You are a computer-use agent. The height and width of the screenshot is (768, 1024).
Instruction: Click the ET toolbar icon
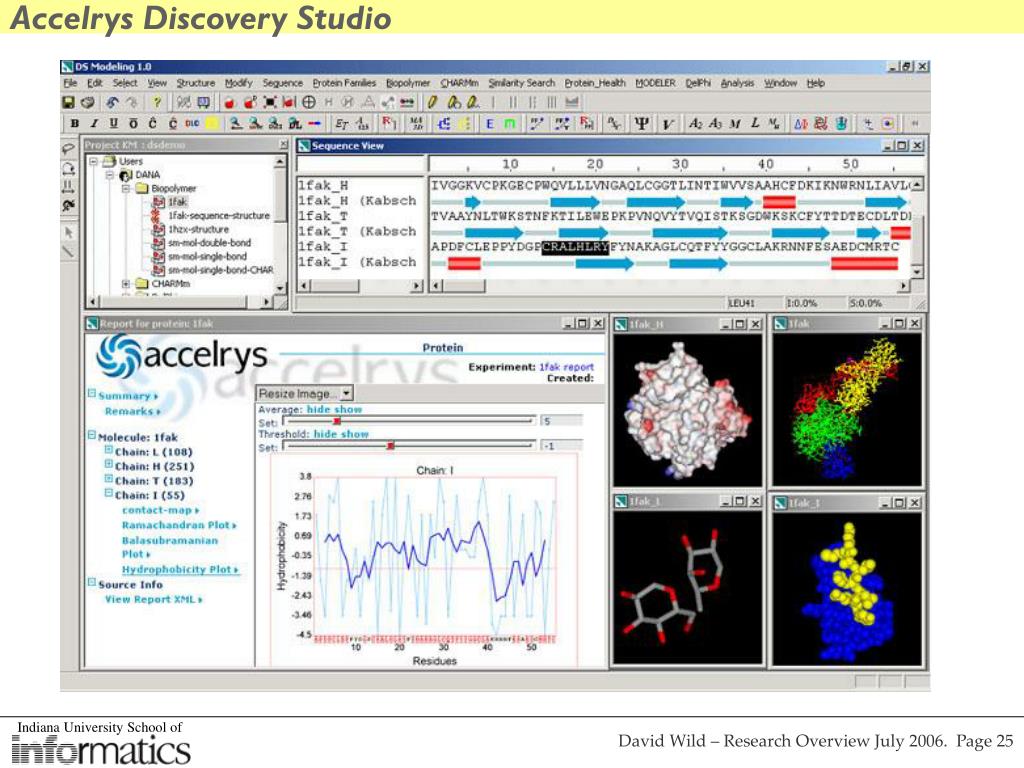click(x=341, y=123)
